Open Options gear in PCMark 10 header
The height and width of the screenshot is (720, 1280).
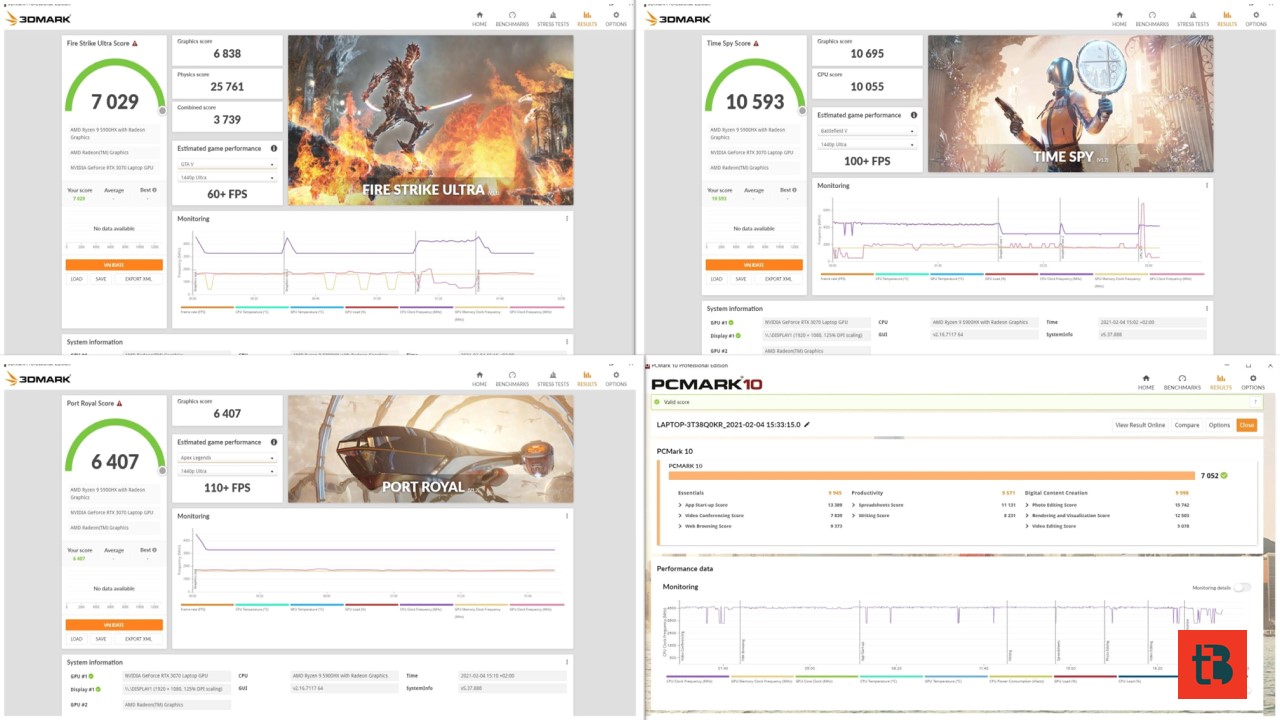[1254, 382]
